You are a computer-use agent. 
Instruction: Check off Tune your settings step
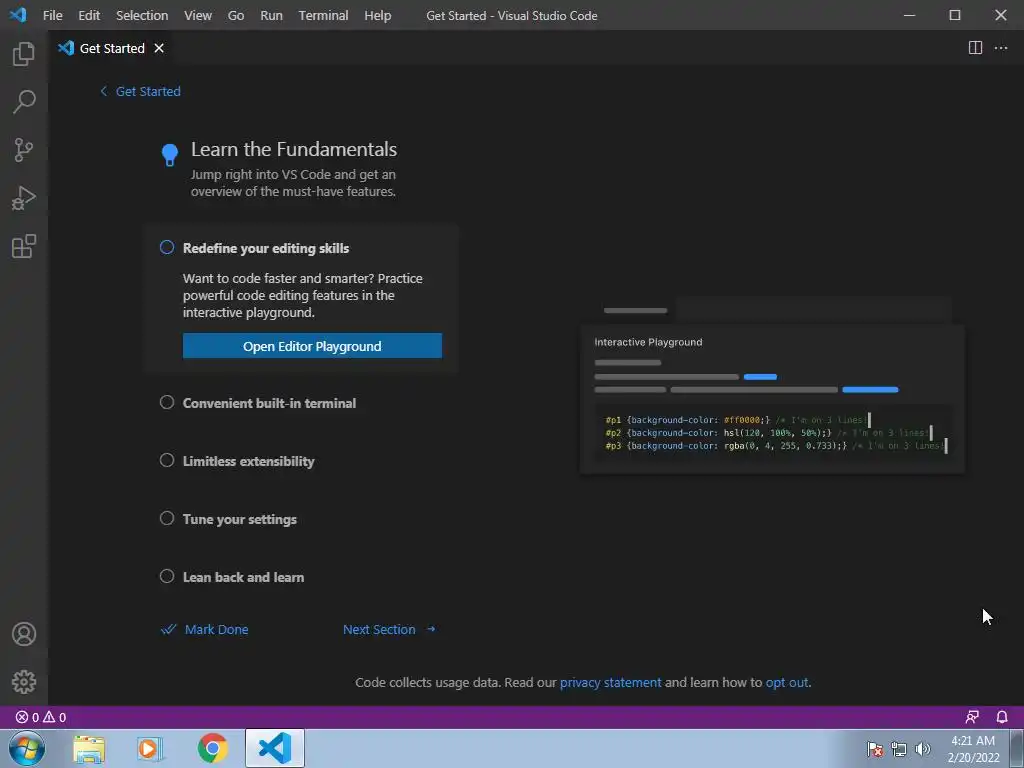pos(167,519)
